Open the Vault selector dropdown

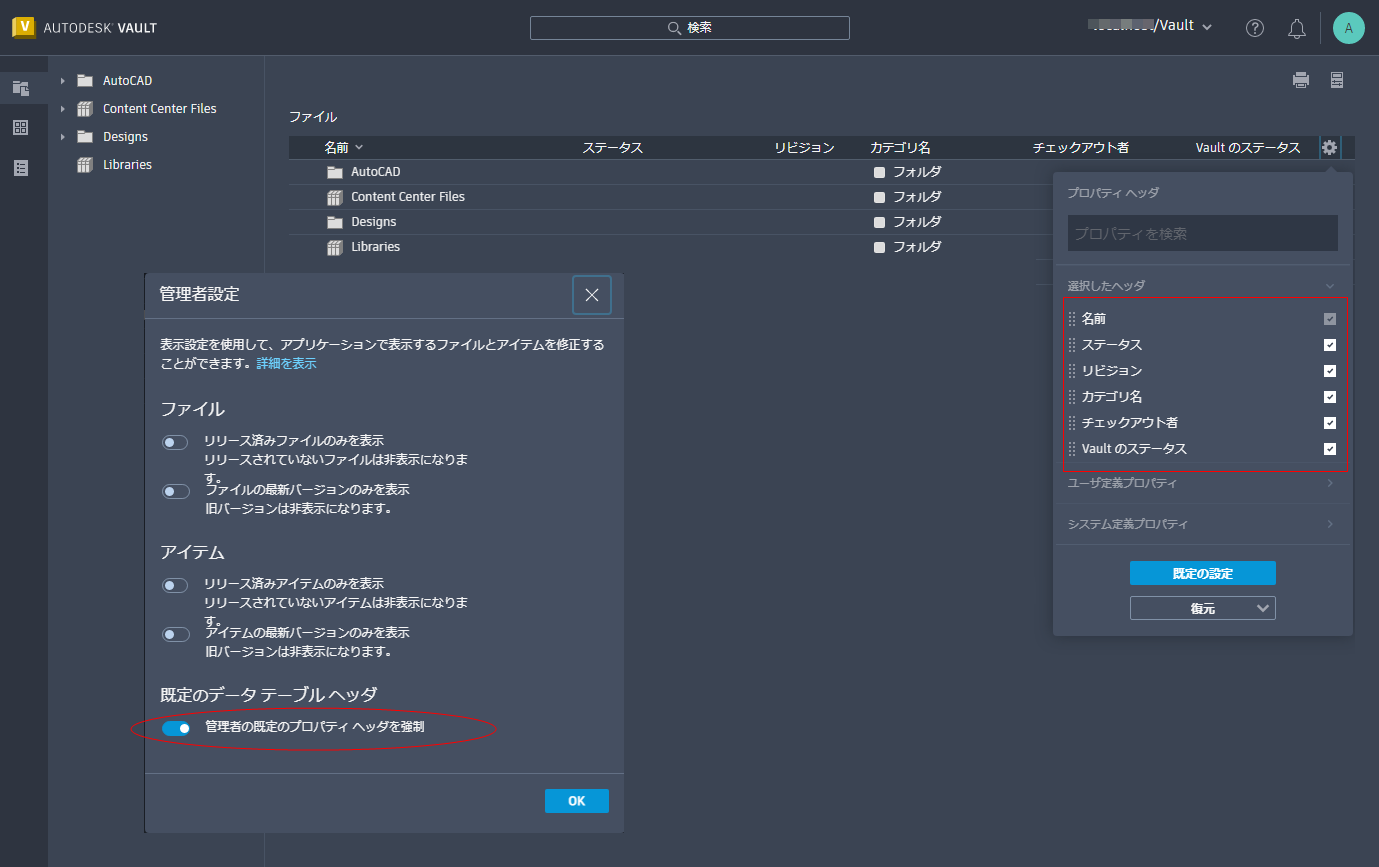point(1151,27)
